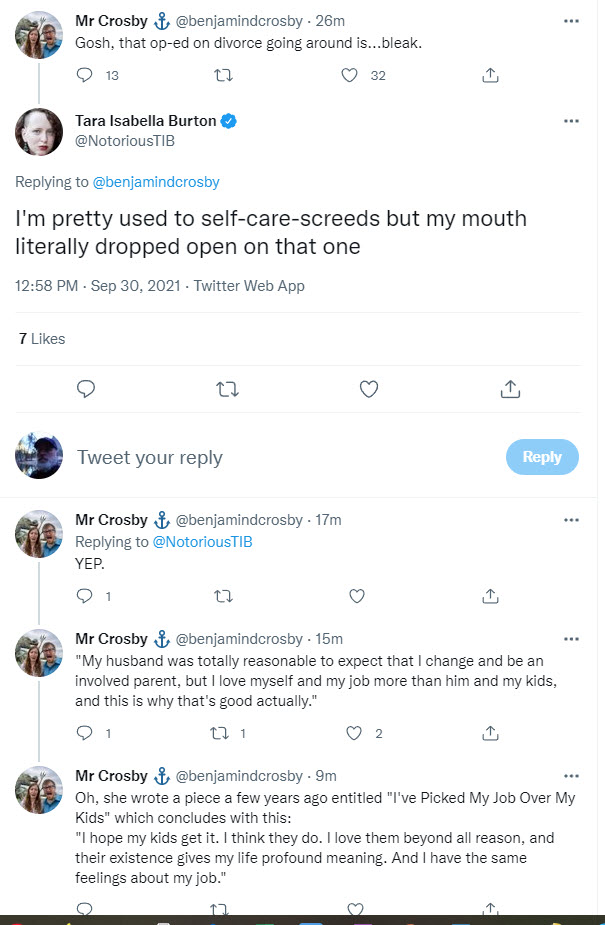Share the "My husband was totally reasonable" tweet
The image size is (605, 925).
tap(490, 733)
